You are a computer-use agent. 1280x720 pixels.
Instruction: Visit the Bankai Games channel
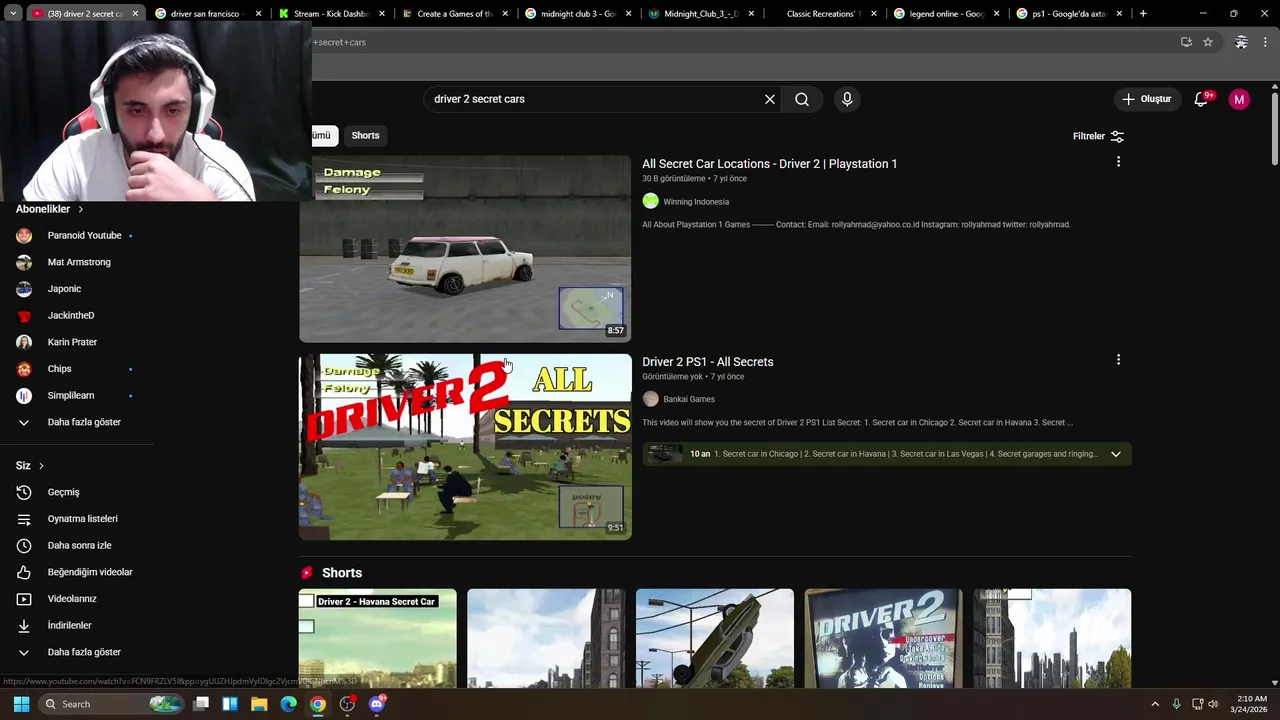[x=689, y=400]
